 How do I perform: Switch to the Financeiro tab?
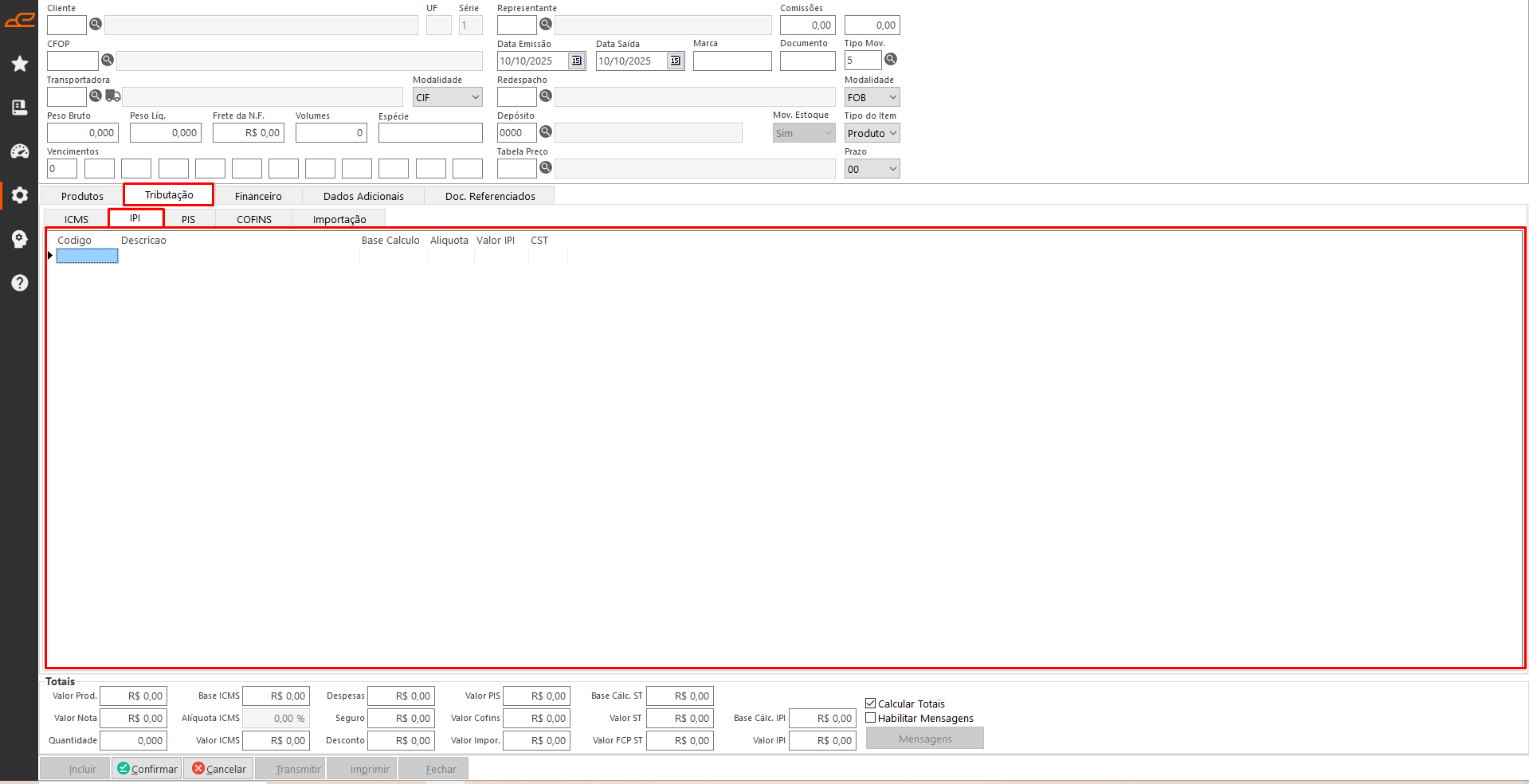(x=258, y=196)
